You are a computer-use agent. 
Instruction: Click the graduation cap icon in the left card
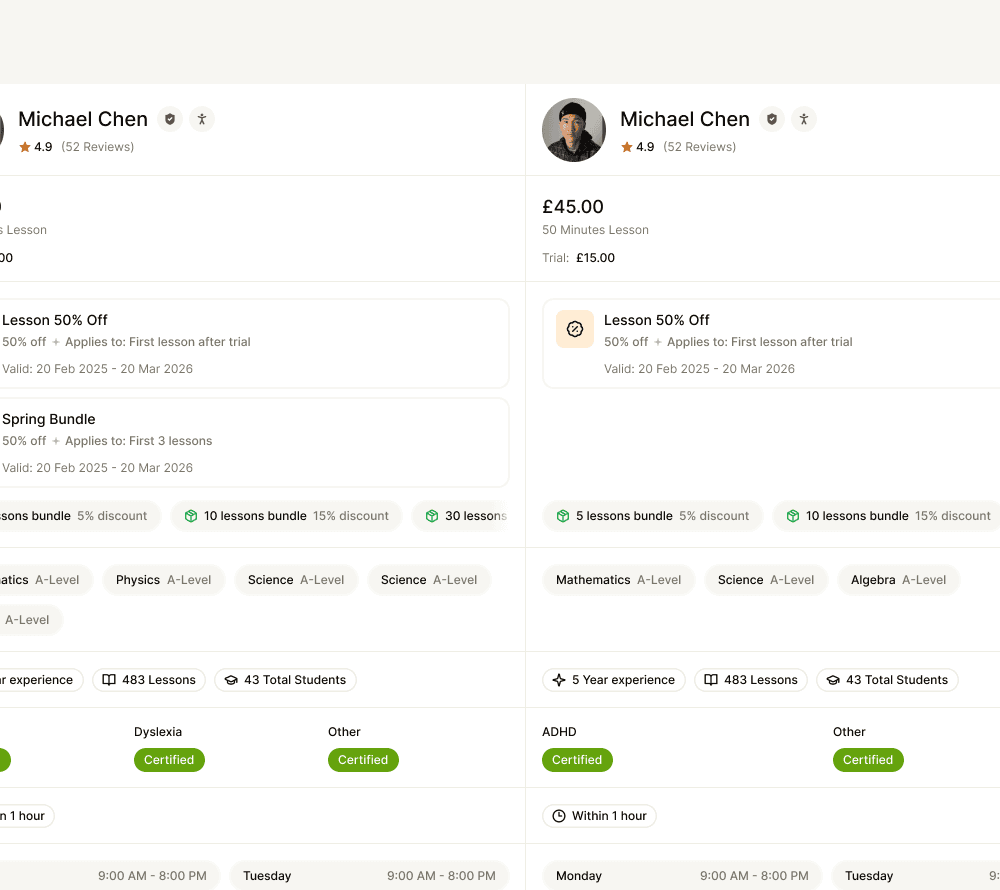coord(231,680)
